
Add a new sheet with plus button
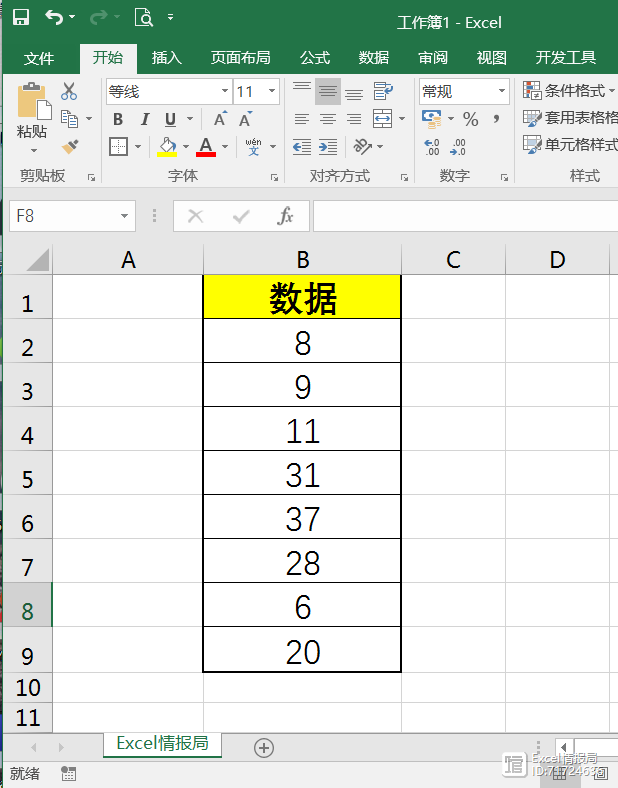264,748
